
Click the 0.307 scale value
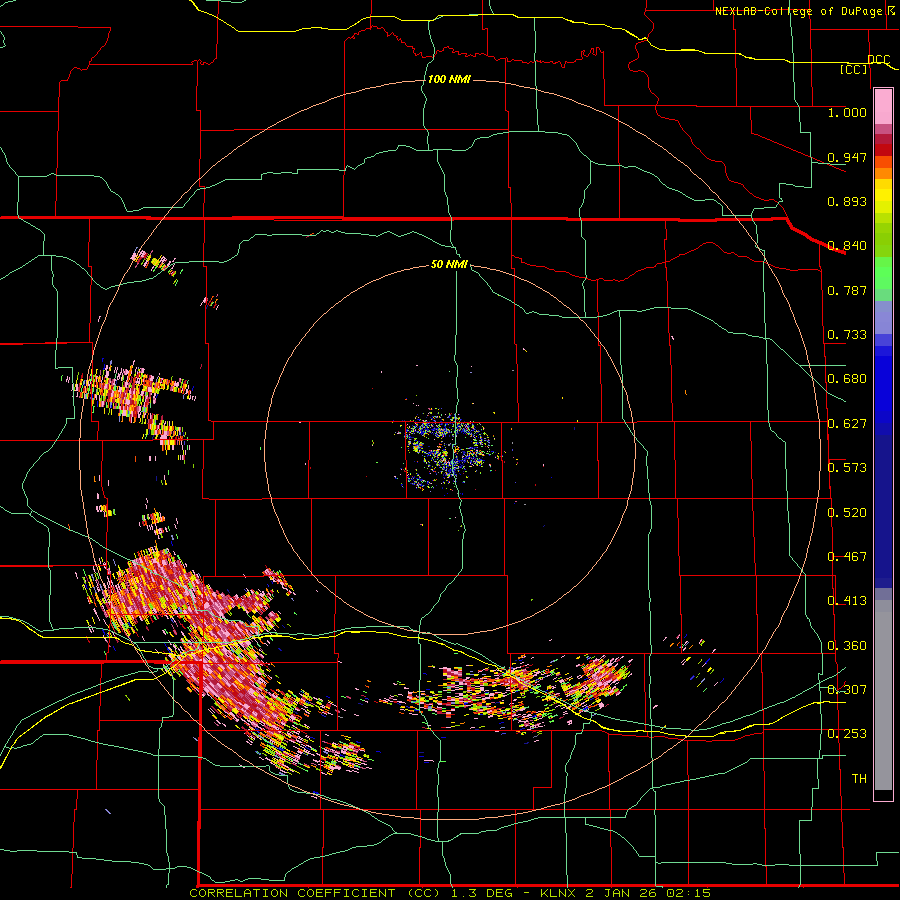pyautogui.click(x=847, y=690)
